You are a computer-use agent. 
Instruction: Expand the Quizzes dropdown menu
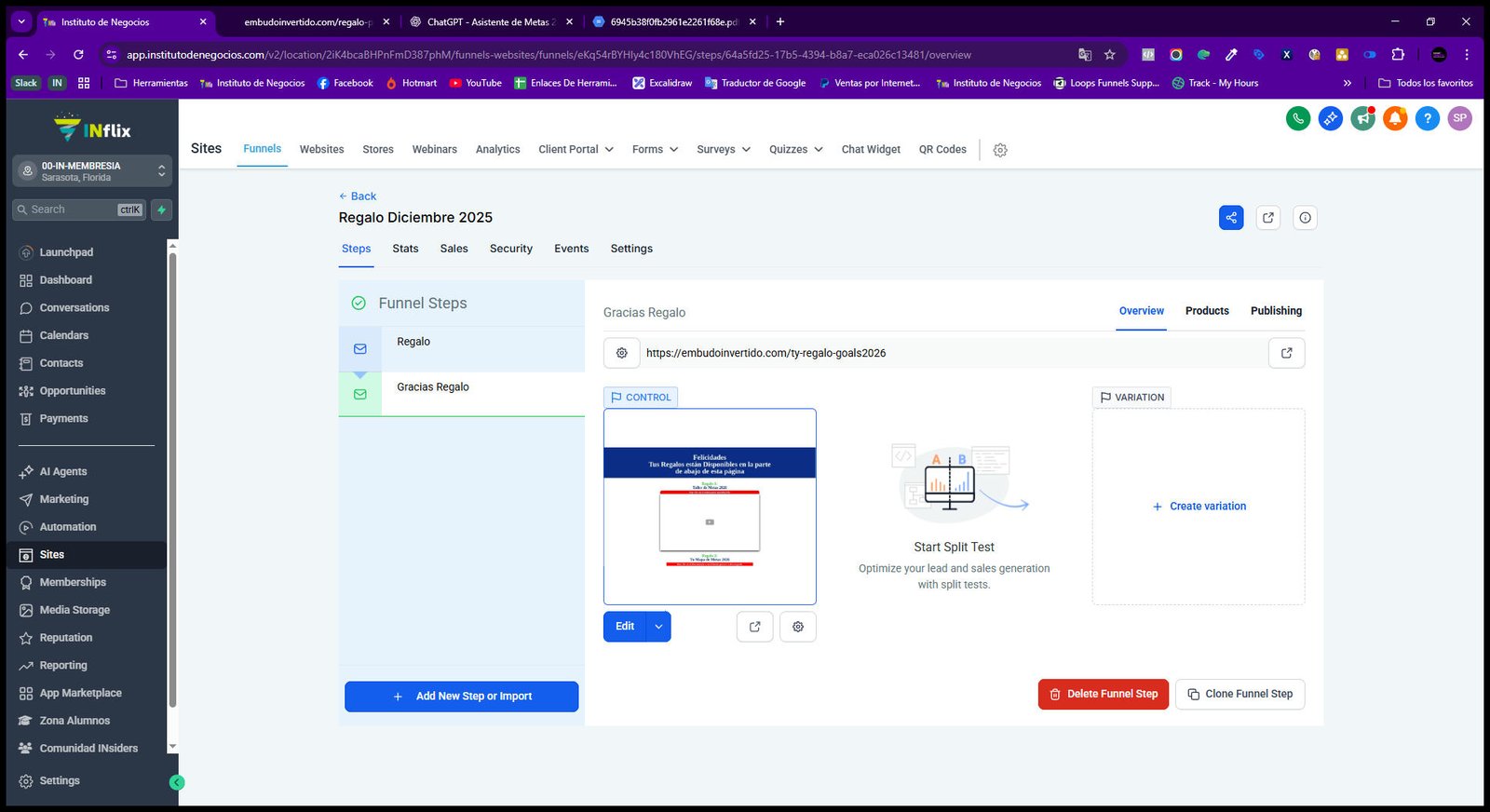[796, 149]
